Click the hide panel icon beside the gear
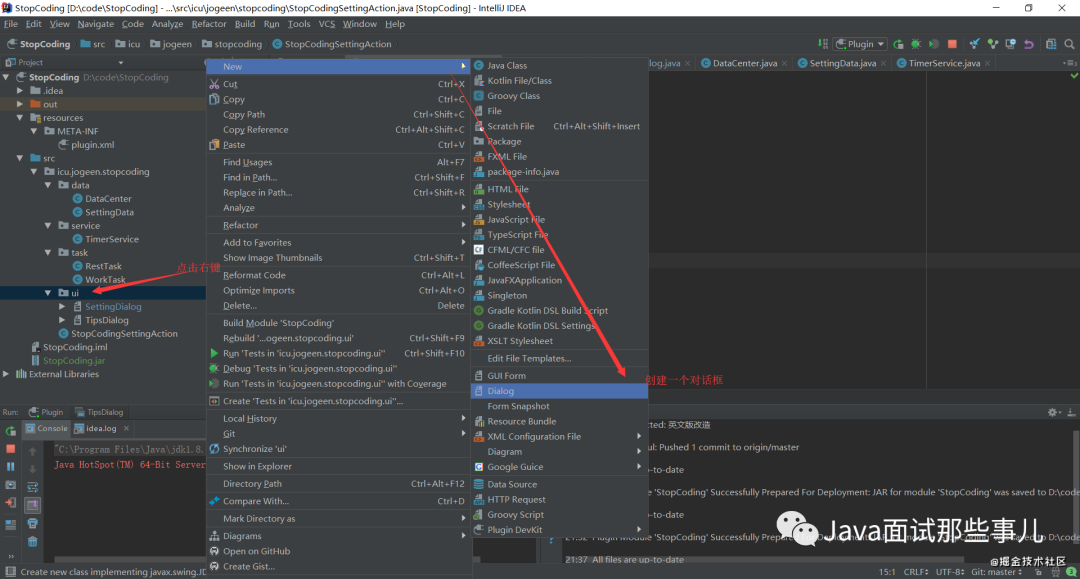The height and width of the screenshot is (579, 1080). click(1071, 412)
